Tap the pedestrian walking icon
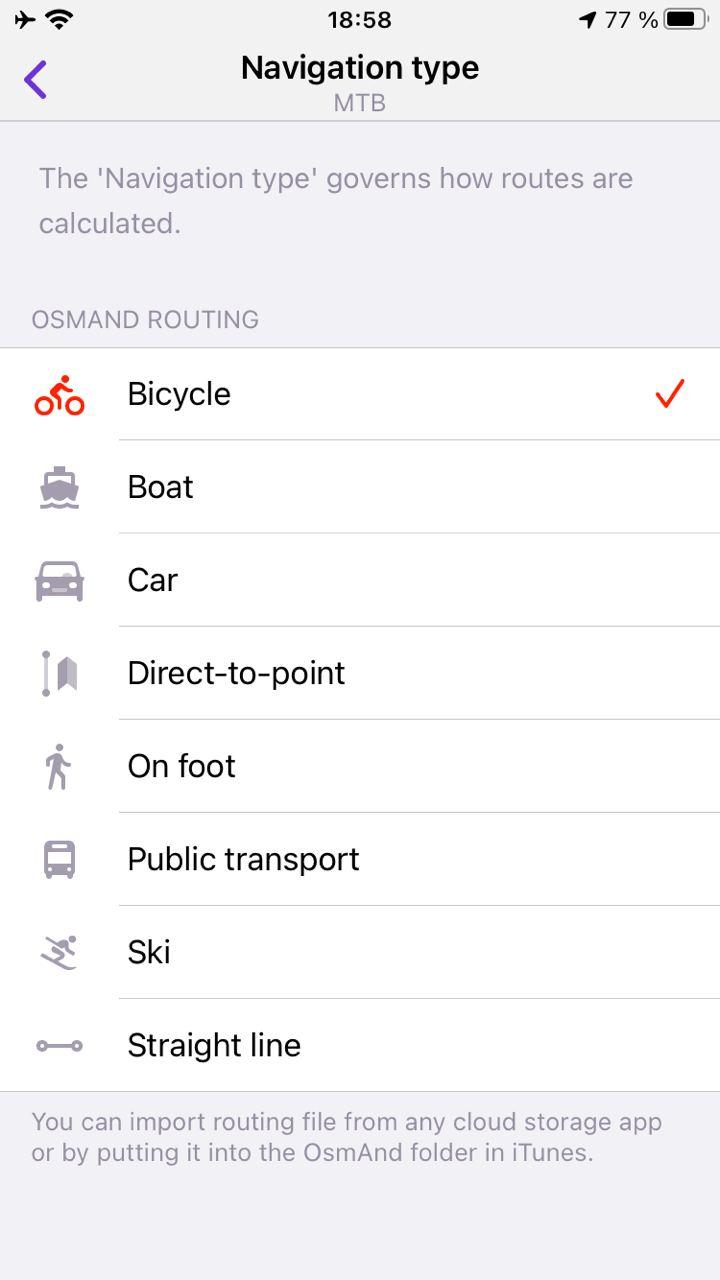720x1280 pixels. (59, 766)
